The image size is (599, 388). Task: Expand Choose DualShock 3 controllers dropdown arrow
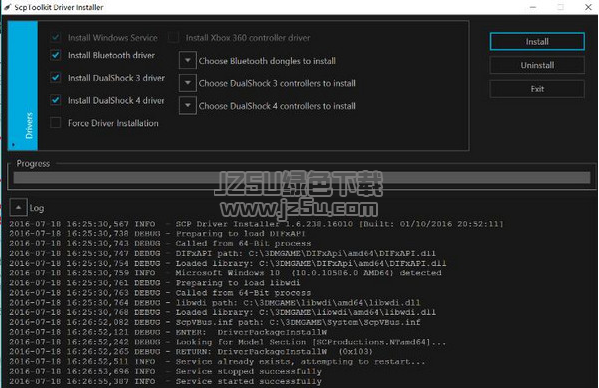[188, 83]
